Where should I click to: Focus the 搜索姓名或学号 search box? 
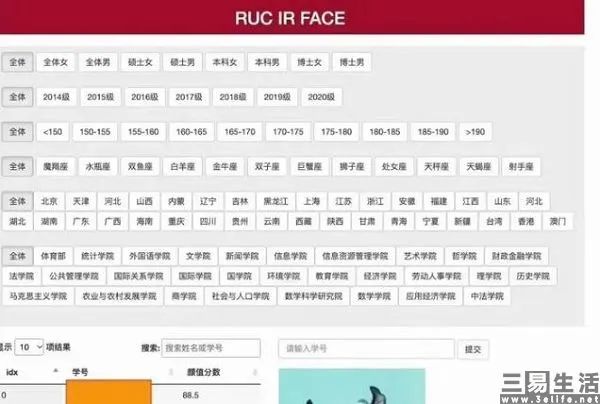point(211,348)
